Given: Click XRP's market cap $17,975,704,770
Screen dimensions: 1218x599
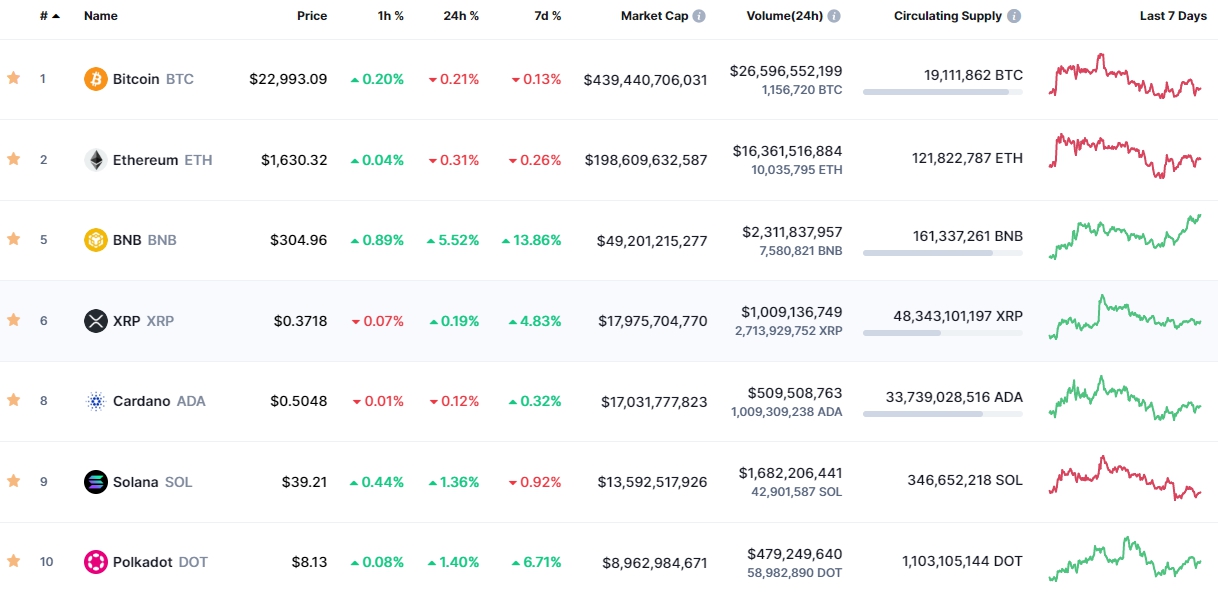Looking at the screenshot, I should [x=652, y=321].
